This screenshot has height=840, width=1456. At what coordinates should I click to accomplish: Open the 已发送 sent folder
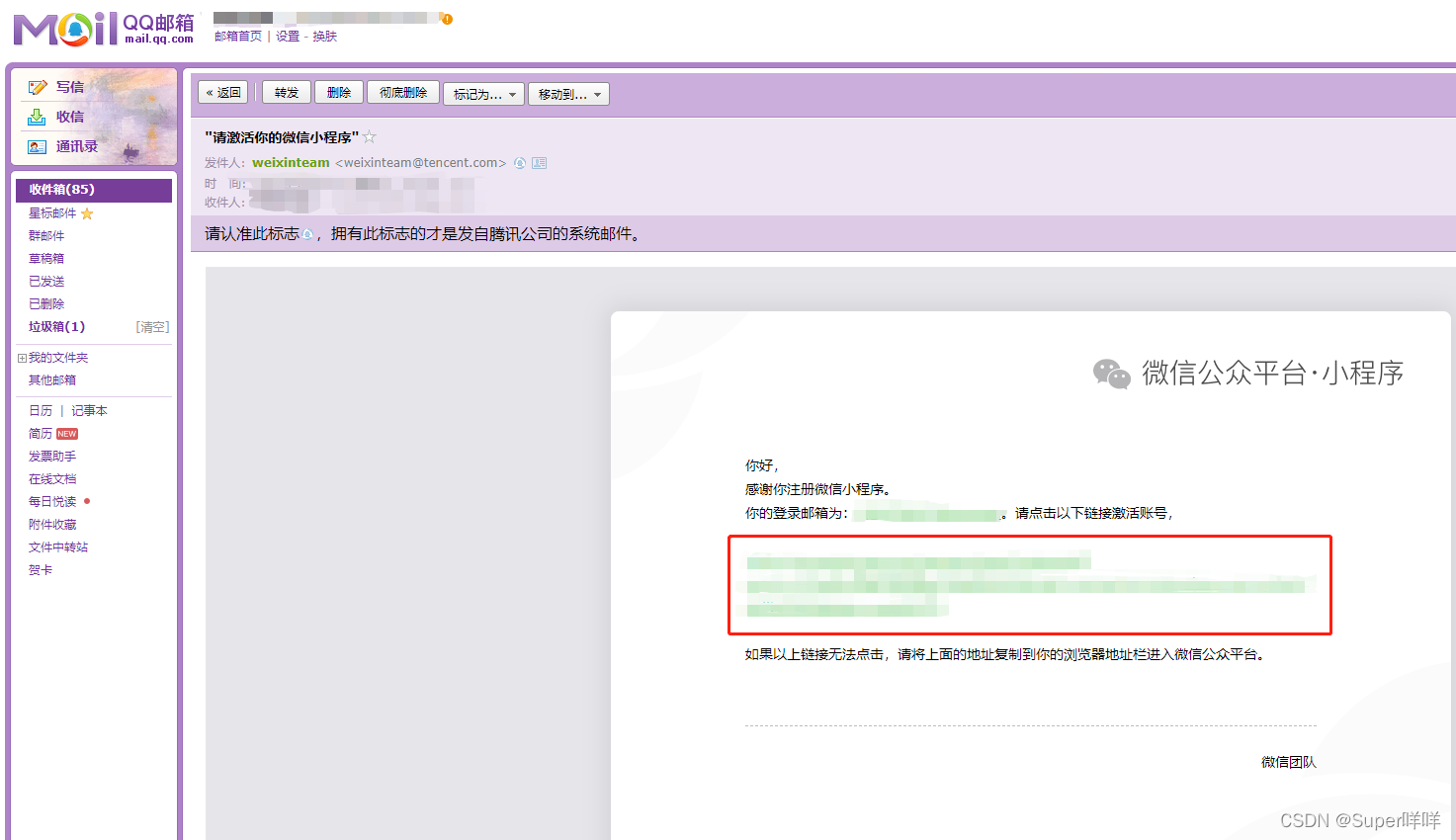(46, 282)
